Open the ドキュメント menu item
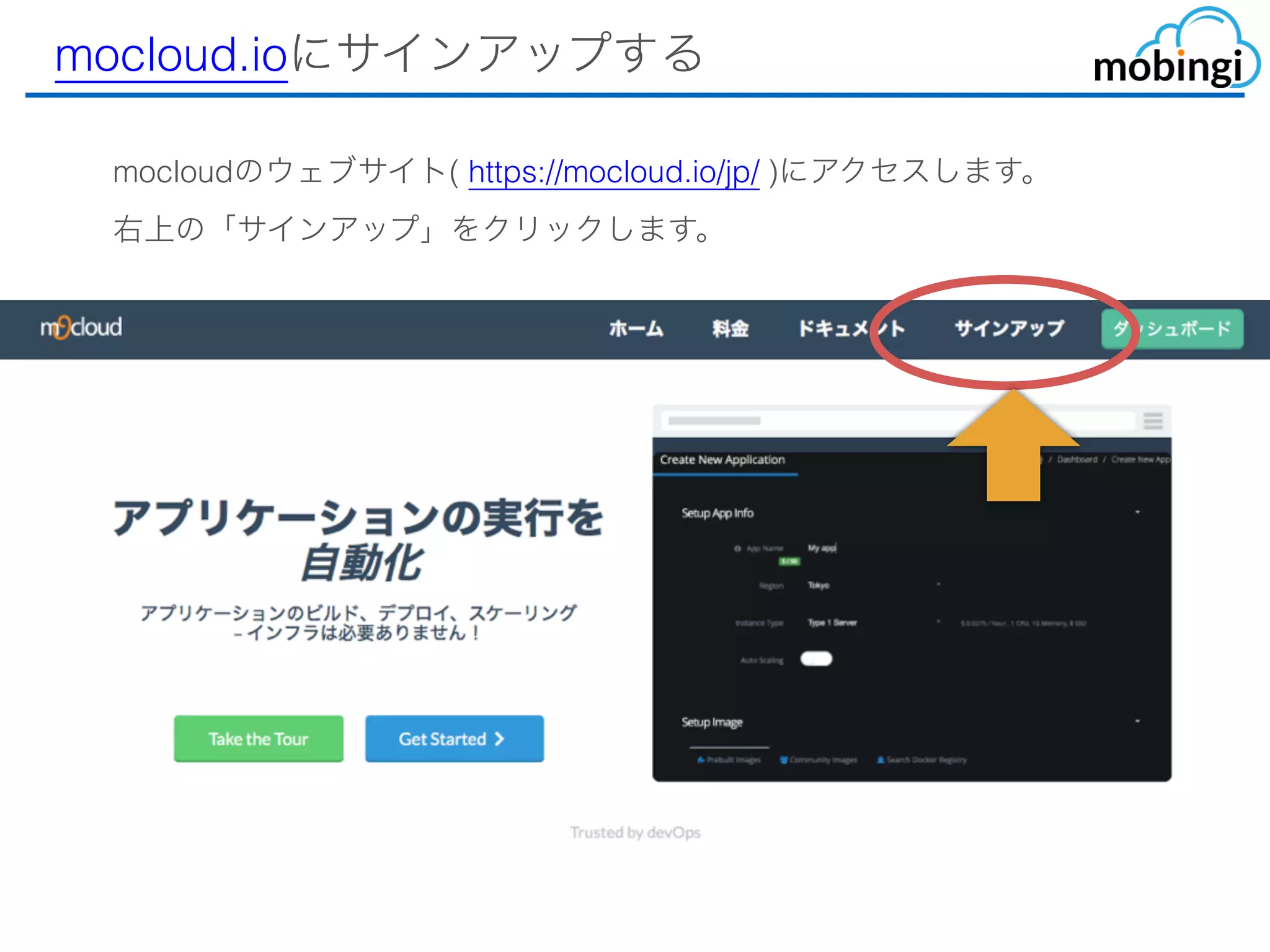 click(851, 328)
